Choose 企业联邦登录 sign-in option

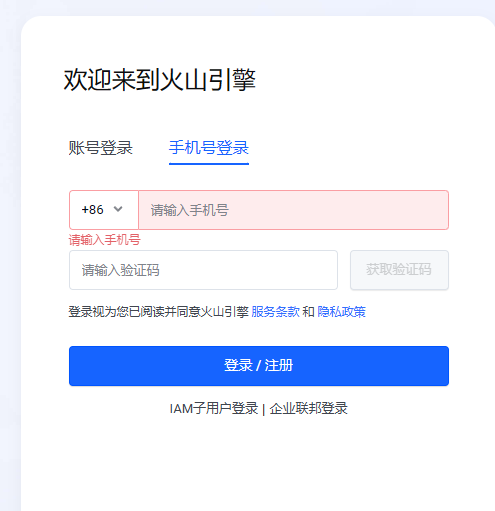point(308,408)
